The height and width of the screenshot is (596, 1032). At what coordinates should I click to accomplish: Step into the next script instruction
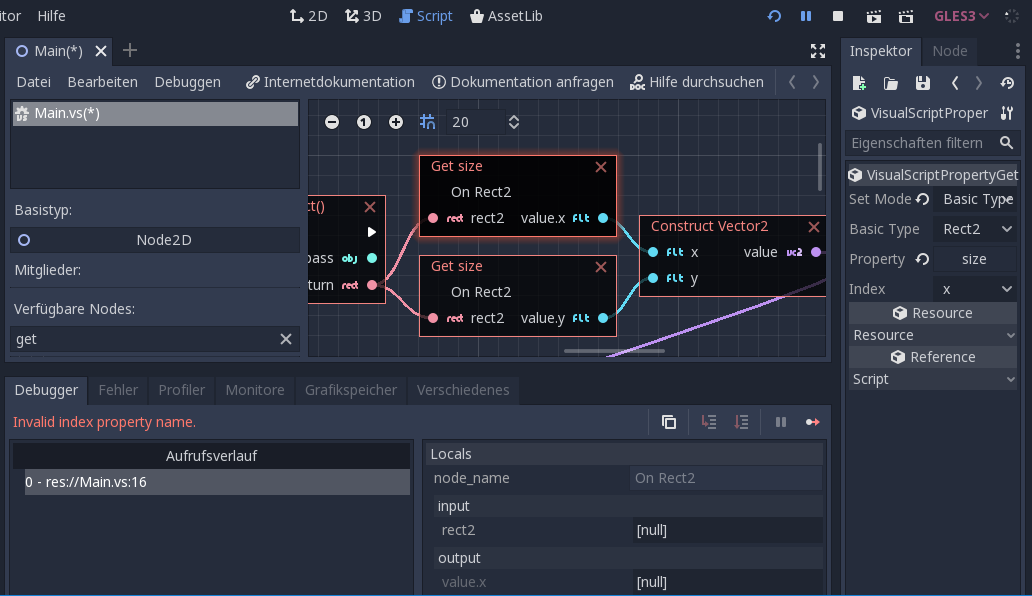pos(710,421)
